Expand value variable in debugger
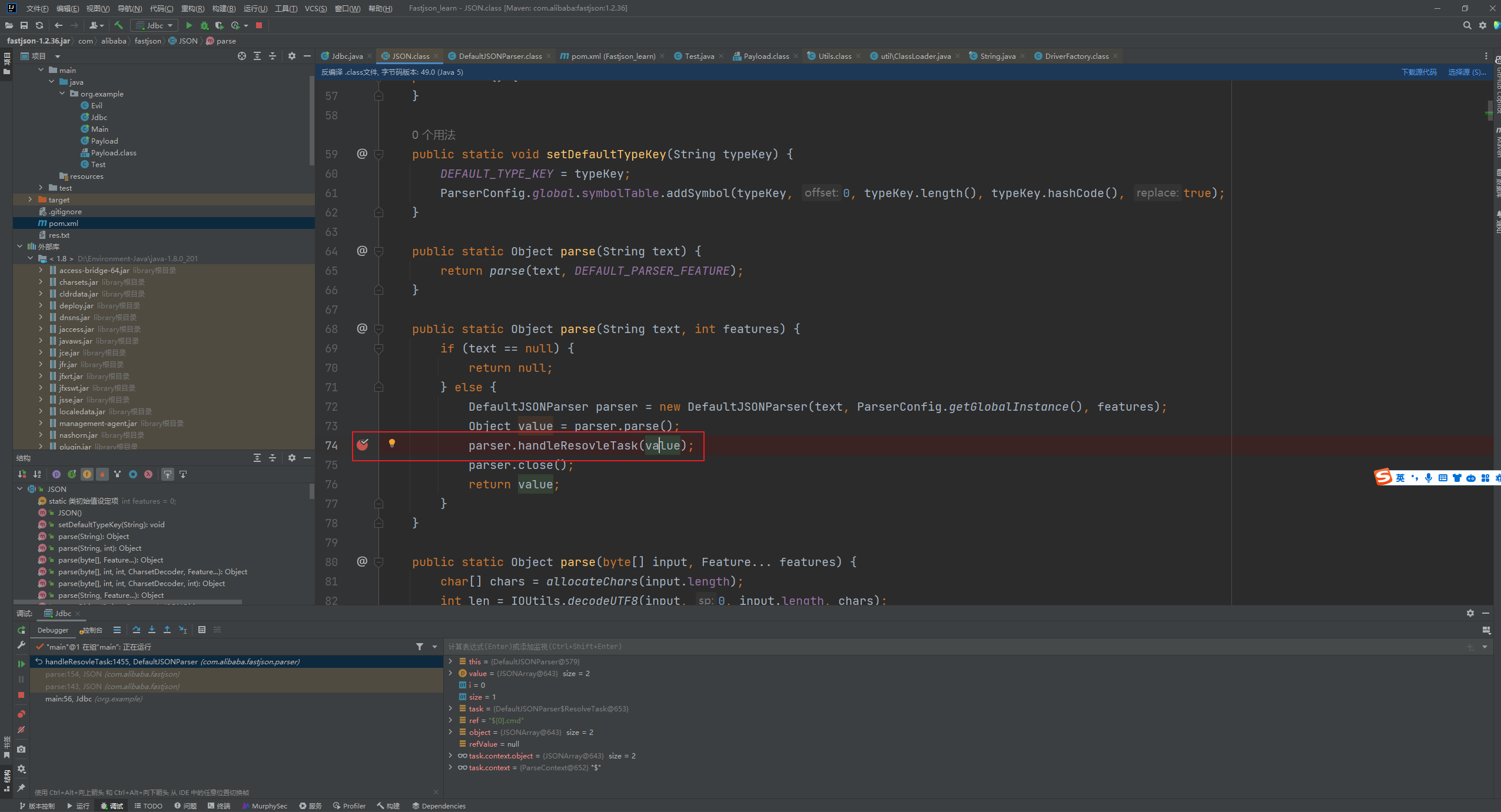This screenshot has height=812, width=1501. [451, 673]
